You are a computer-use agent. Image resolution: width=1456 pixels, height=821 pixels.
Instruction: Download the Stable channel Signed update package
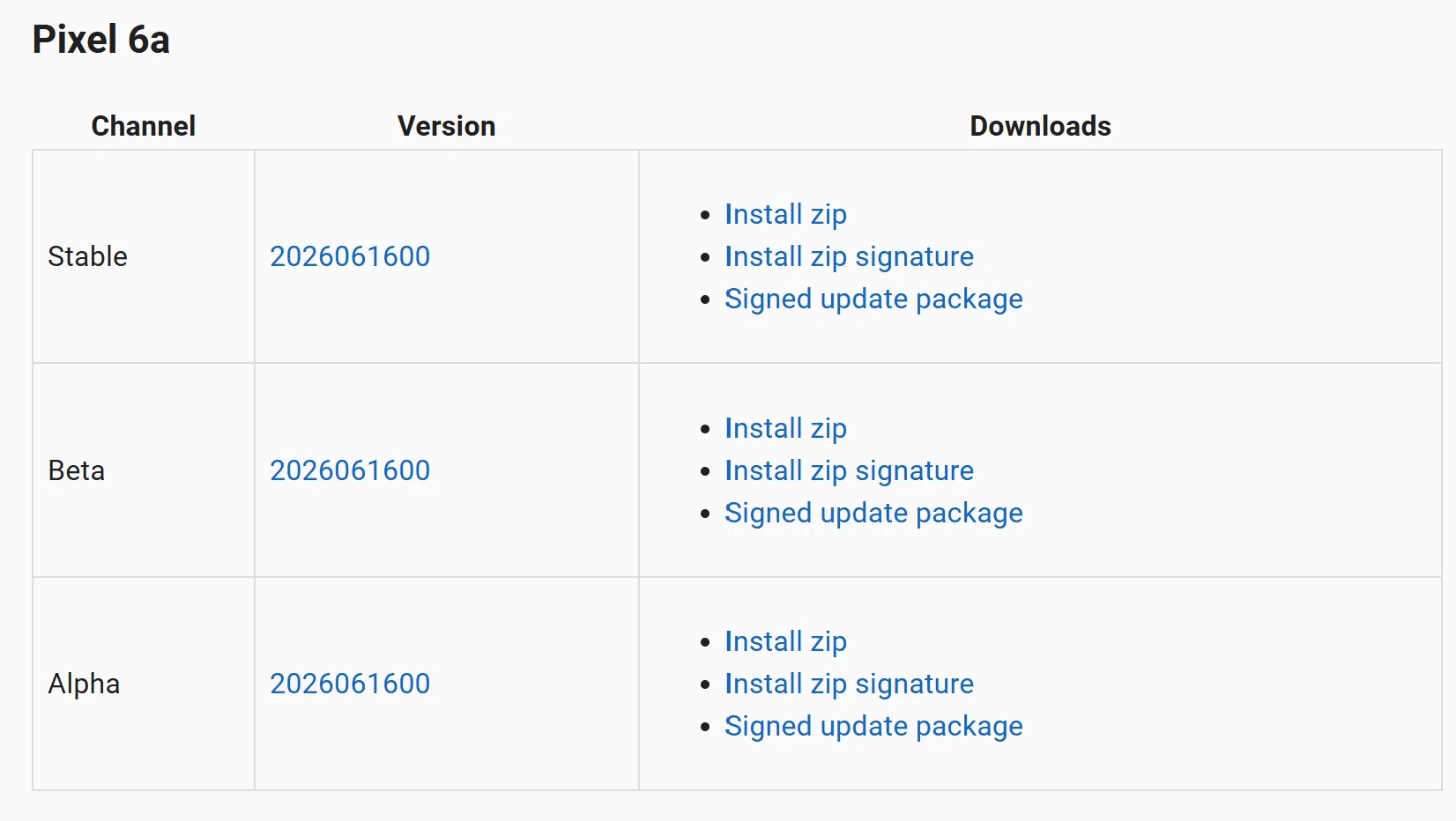pyautogui.click(x=873, y=299)
